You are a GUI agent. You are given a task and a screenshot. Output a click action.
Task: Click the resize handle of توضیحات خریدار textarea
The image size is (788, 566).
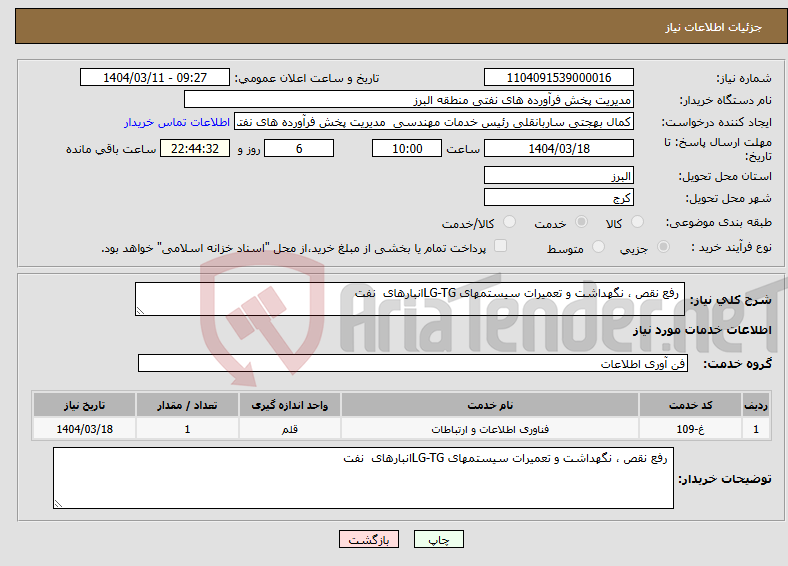point(58,504)
